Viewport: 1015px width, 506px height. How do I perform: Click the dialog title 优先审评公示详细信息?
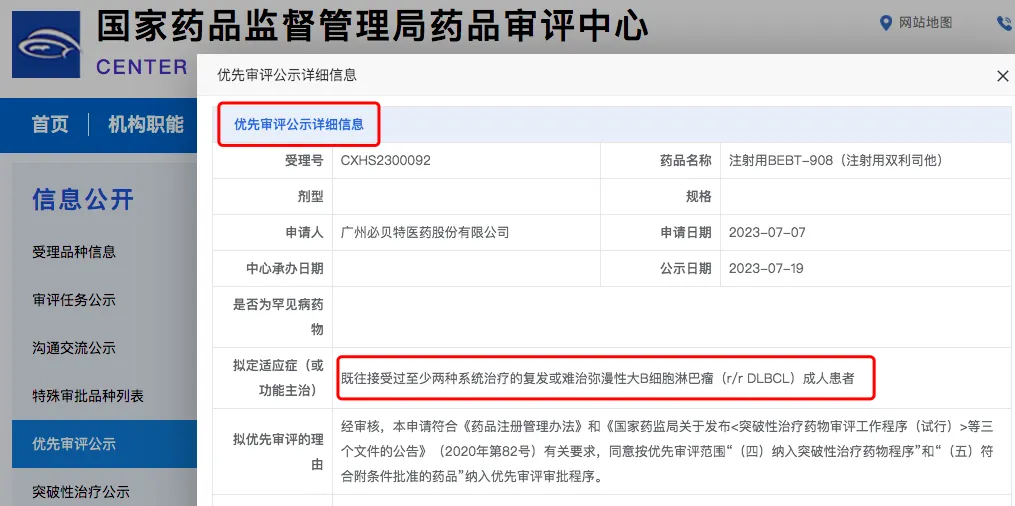coord(287,75)
